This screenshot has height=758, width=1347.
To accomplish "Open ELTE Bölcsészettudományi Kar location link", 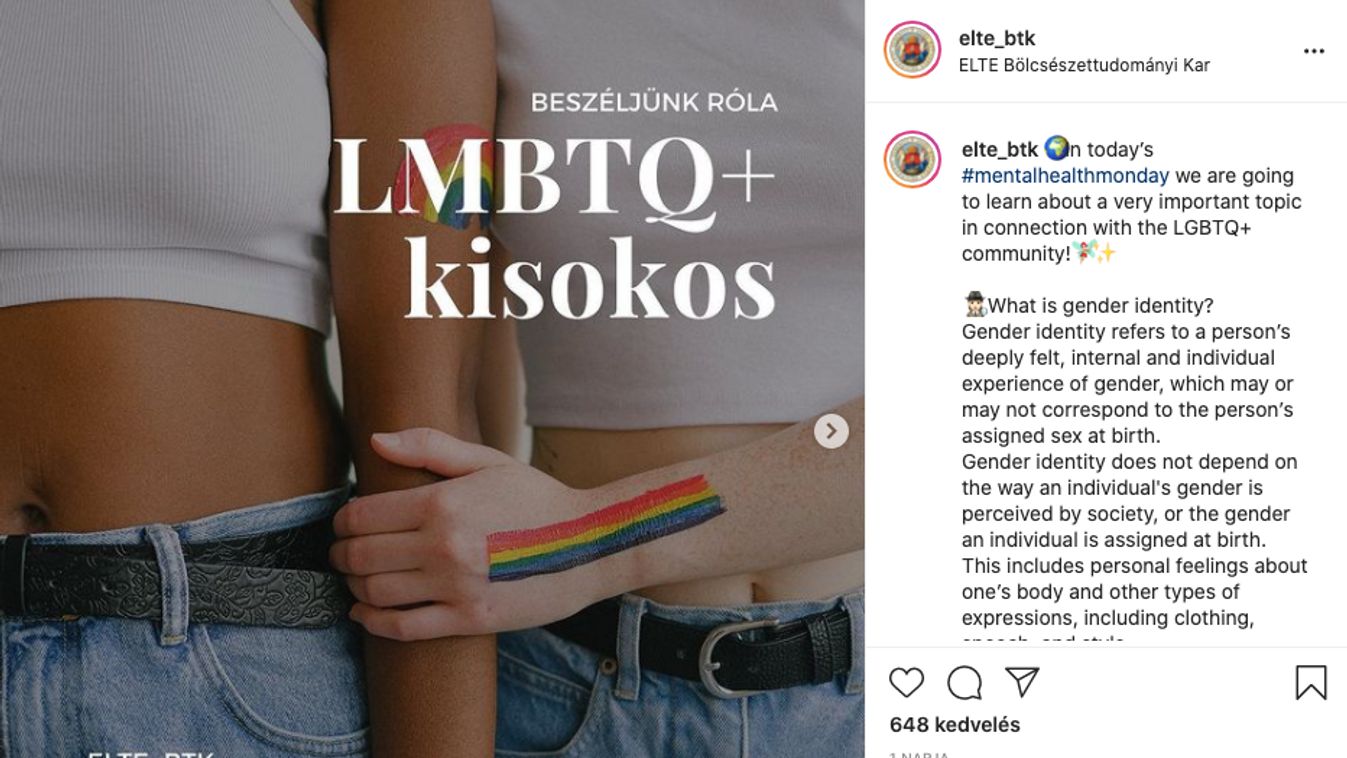I will tap(1084, 65).
